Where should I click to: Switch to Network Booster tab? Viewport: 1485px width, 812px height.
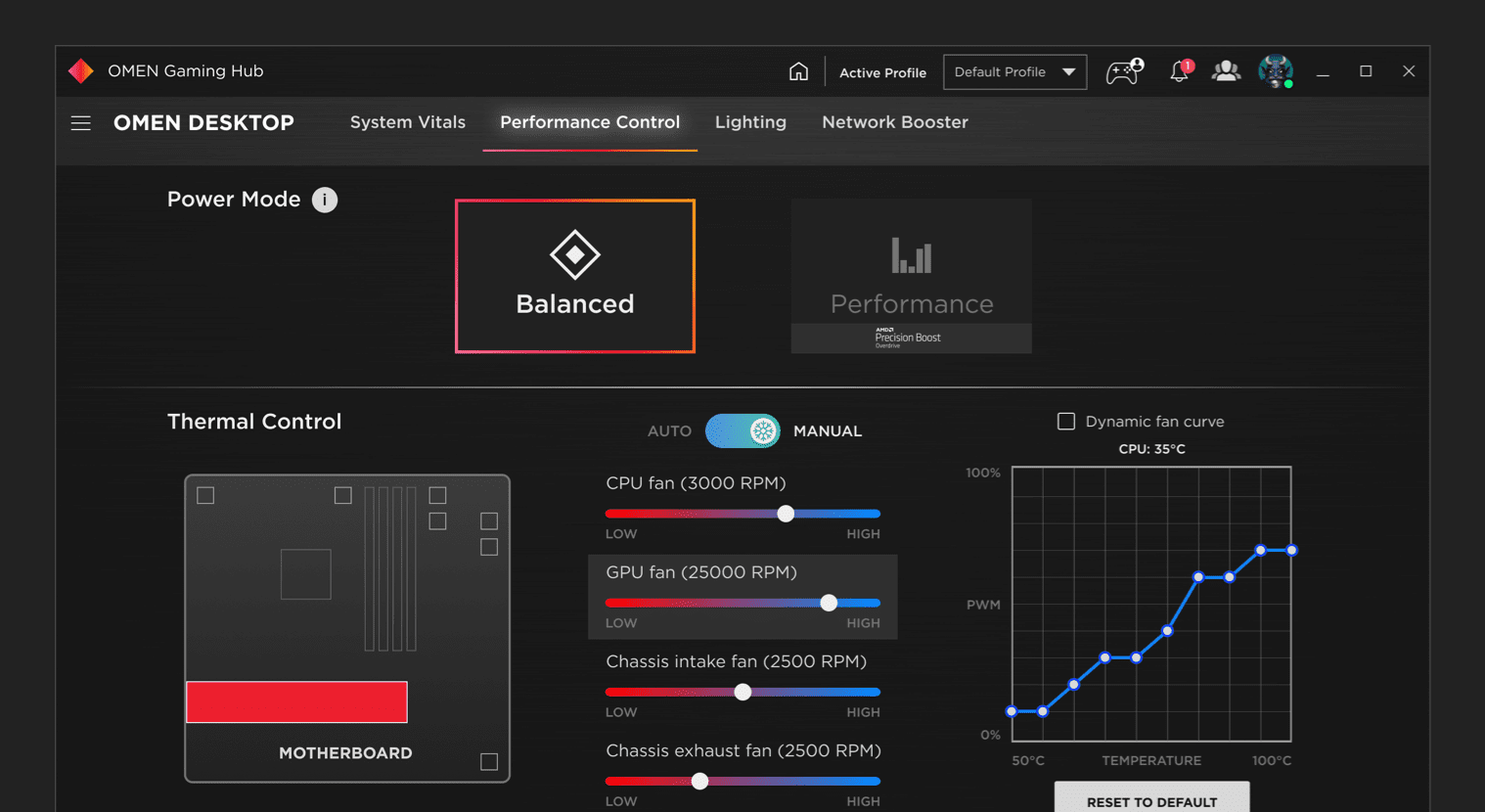[895, 122]
